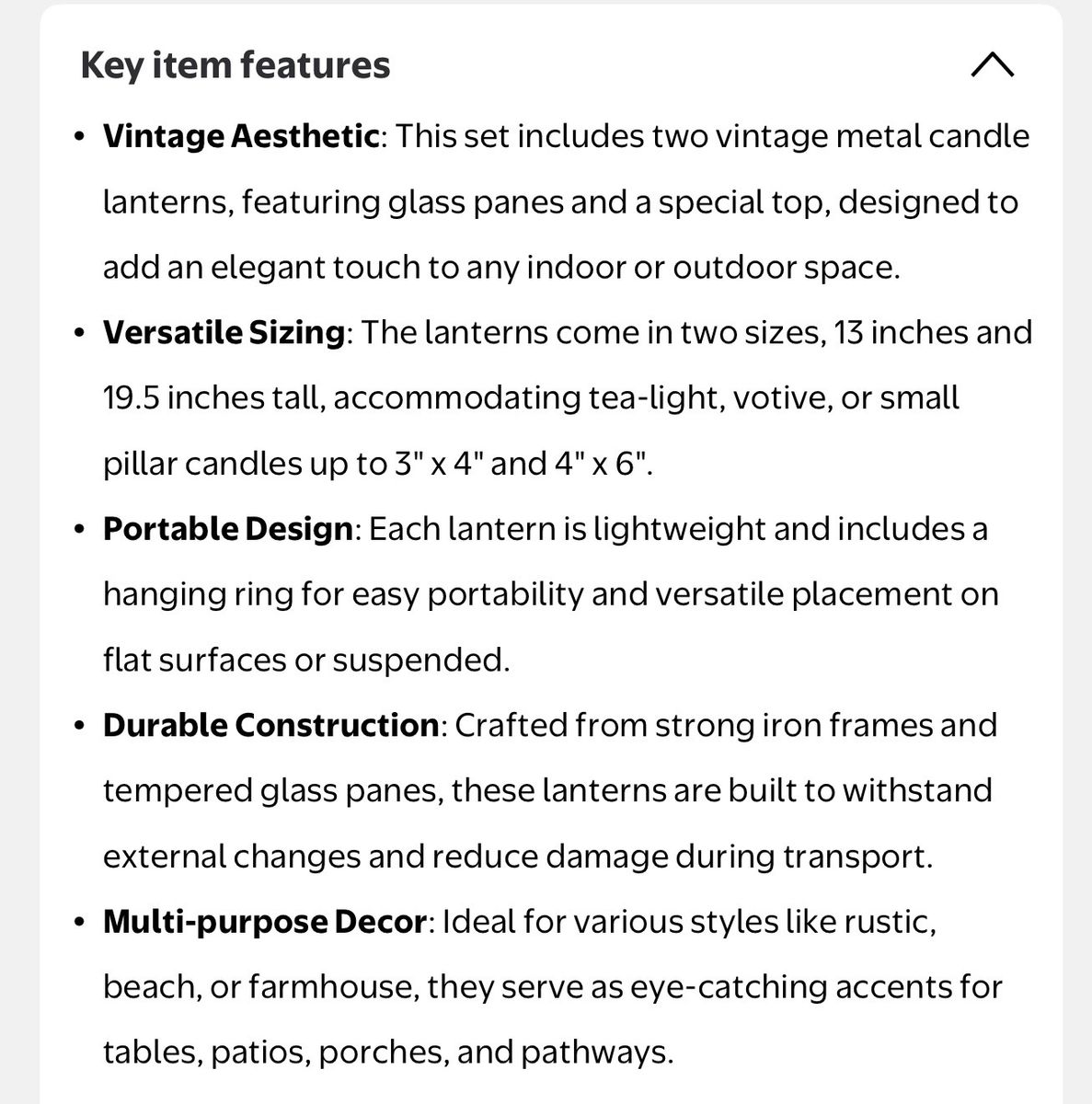Click the bullet before Multi-purpose Decor

(x=81, y=923)
